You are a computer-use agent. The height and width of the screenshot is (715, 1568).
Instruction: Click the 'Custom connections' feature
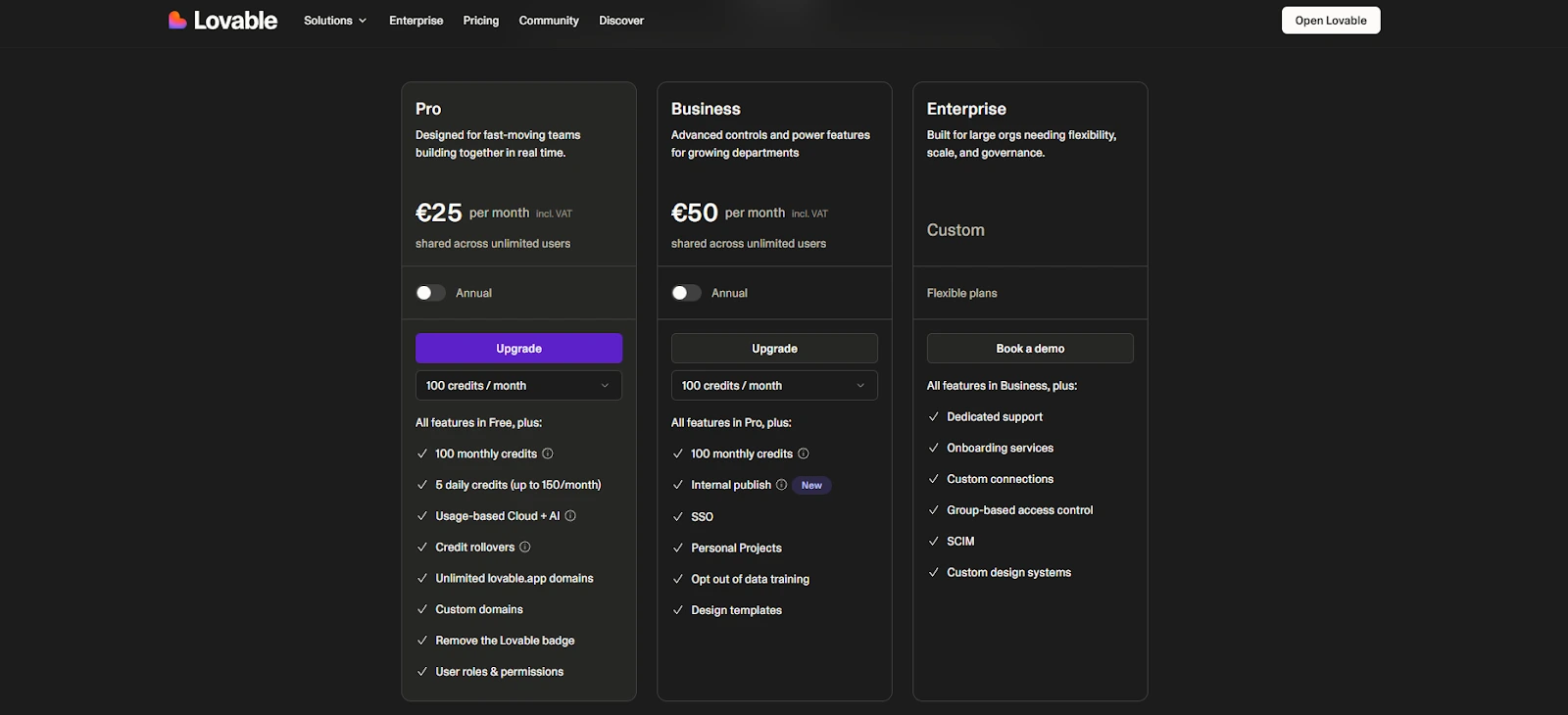pyautogui.click(x=1000, y=479)
